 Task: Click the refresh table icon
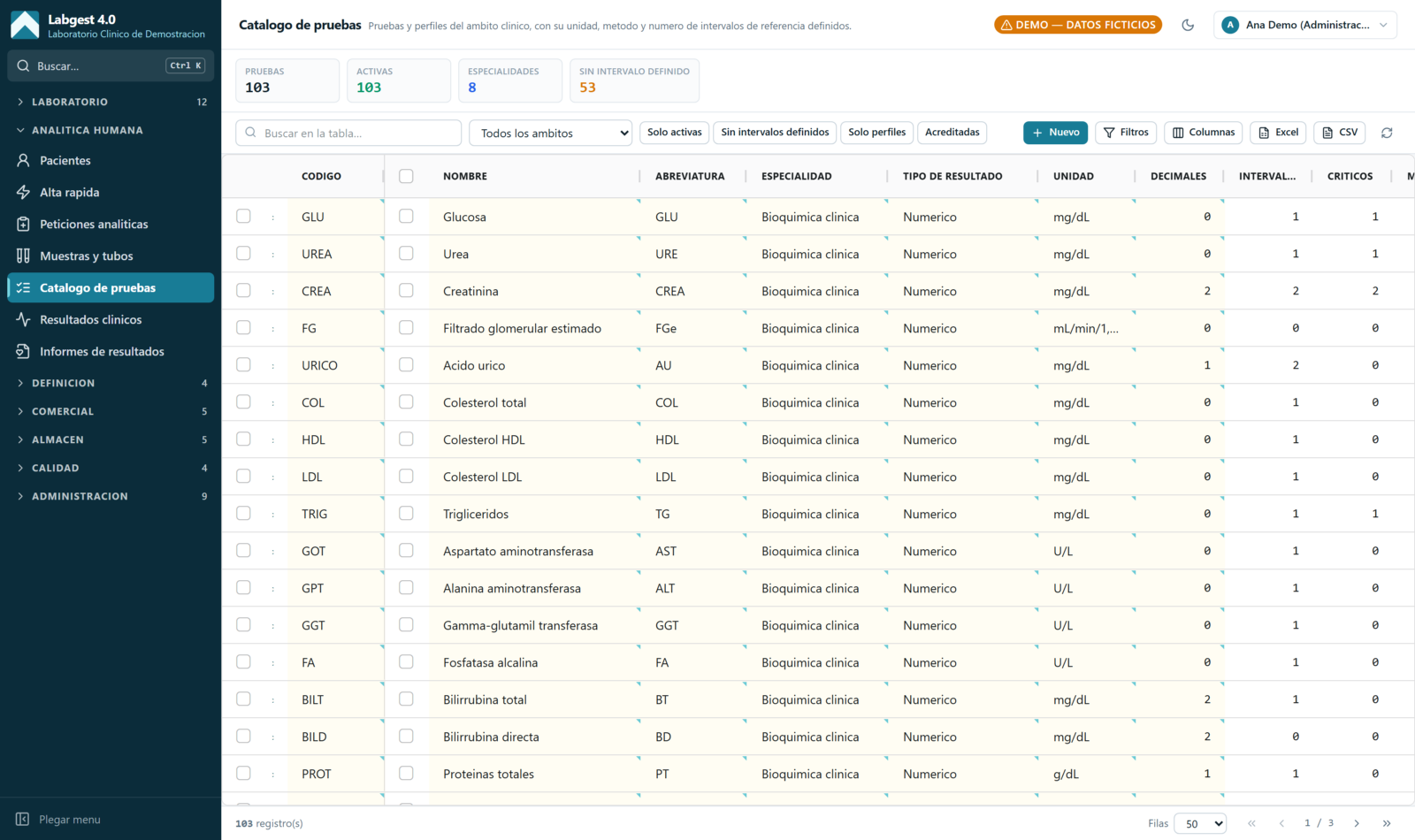(x=1387, y=133)
